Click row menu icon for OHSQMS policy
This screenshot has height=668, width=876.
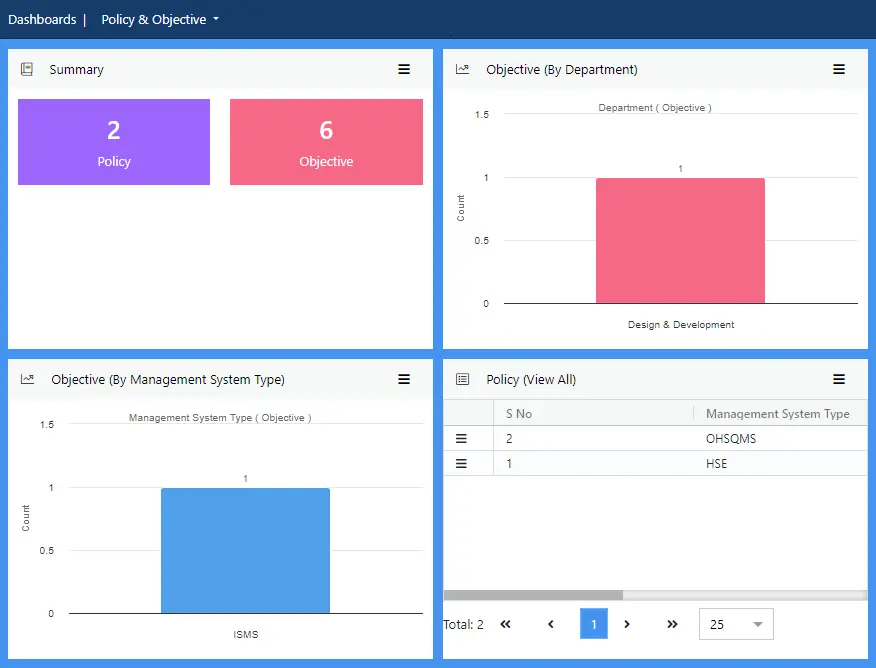click(462, 438)
